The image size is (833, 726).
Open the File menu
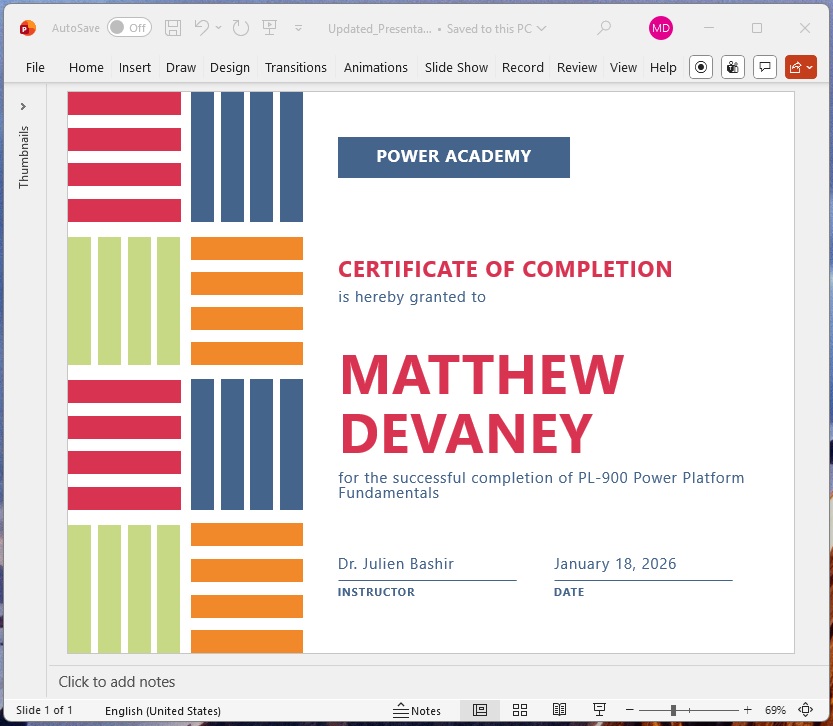coord(35,68)
